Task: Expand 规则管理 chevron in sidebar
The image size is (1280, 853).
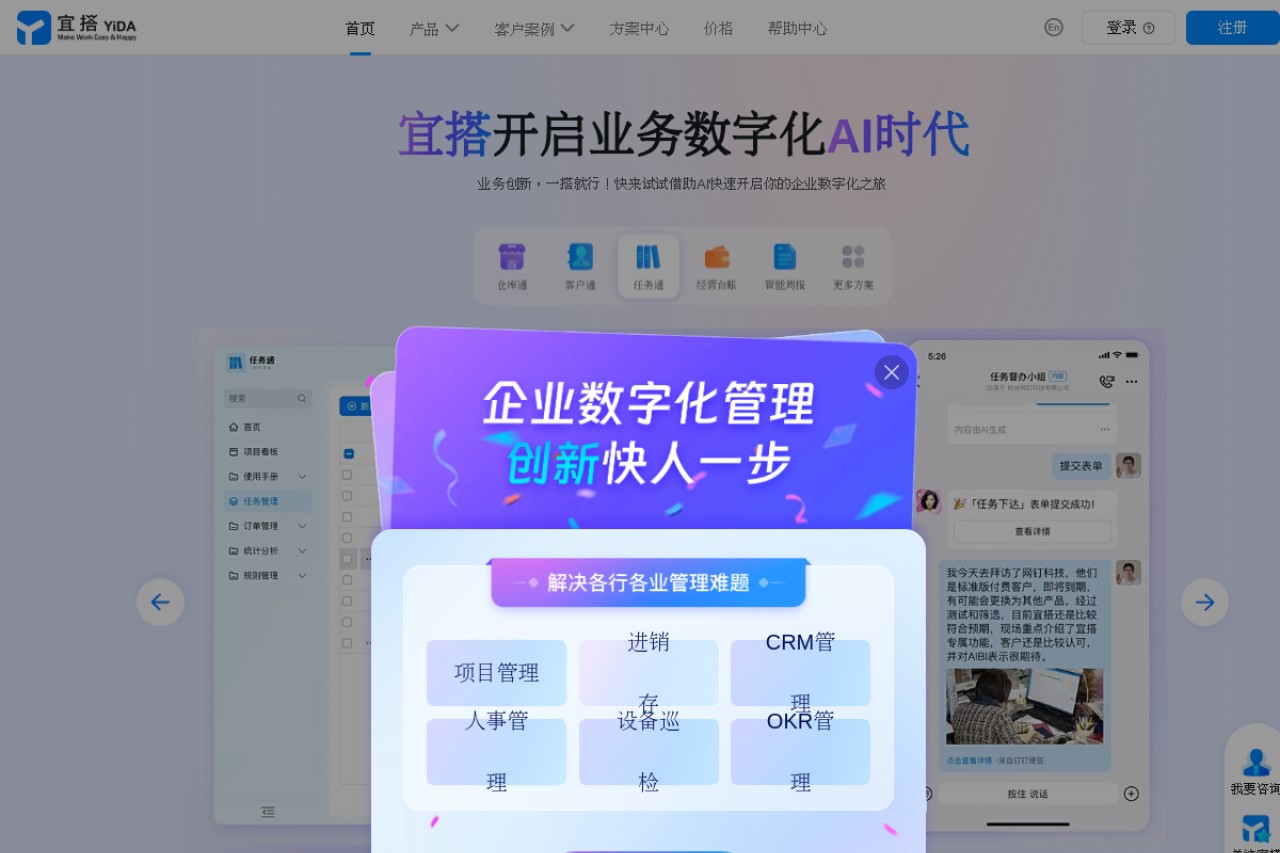Action: (302, 576)
